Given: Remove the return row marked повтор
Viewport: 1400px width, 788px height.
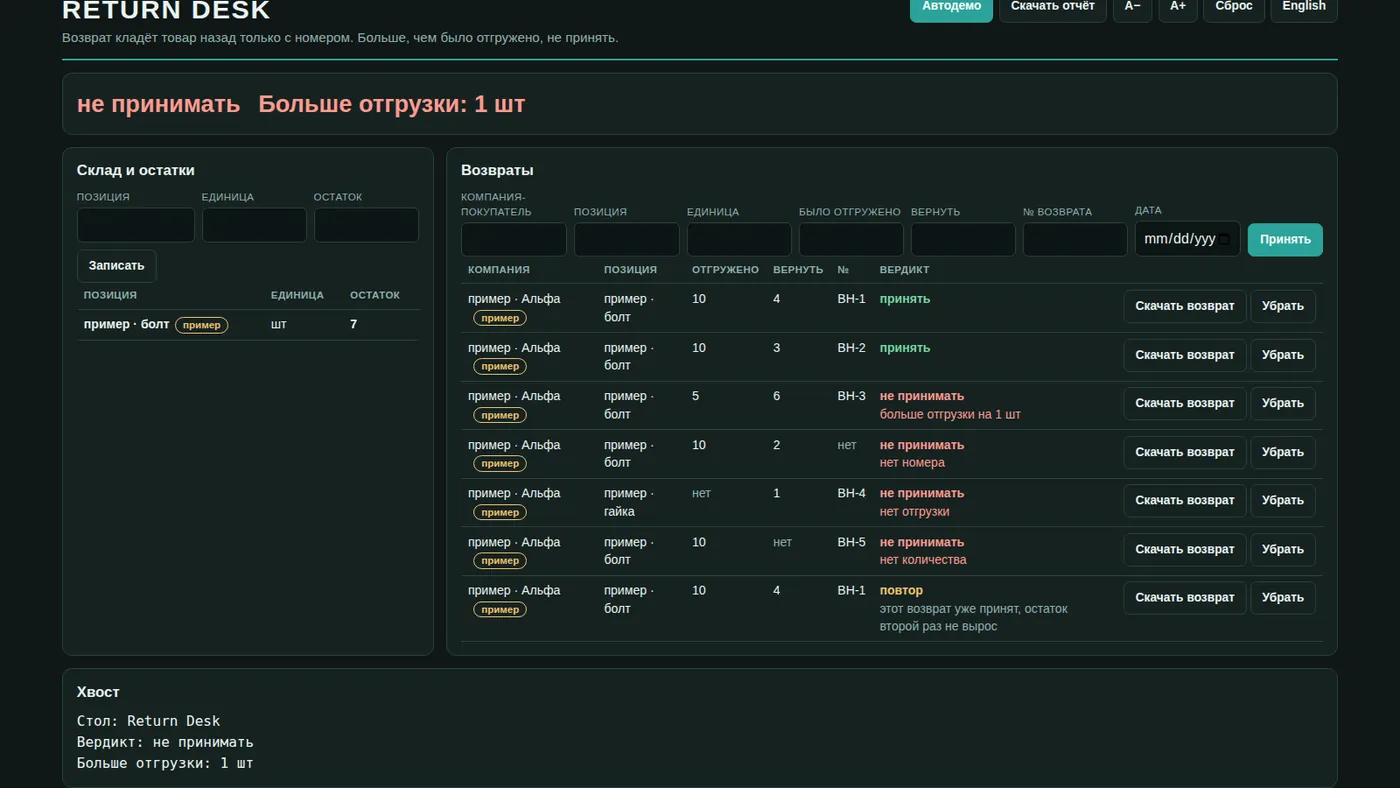Looking at the screenshot, I should click(1283, 597).
